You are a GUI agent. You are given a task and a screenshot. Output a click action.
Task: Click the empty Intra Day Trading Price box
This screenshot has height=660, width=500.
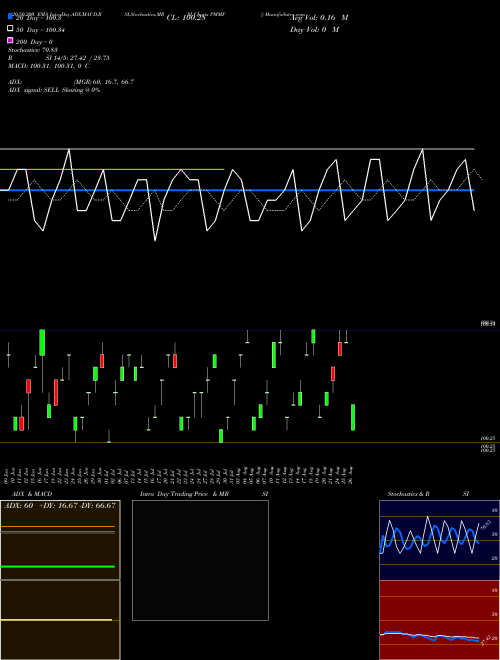point(200,560)
